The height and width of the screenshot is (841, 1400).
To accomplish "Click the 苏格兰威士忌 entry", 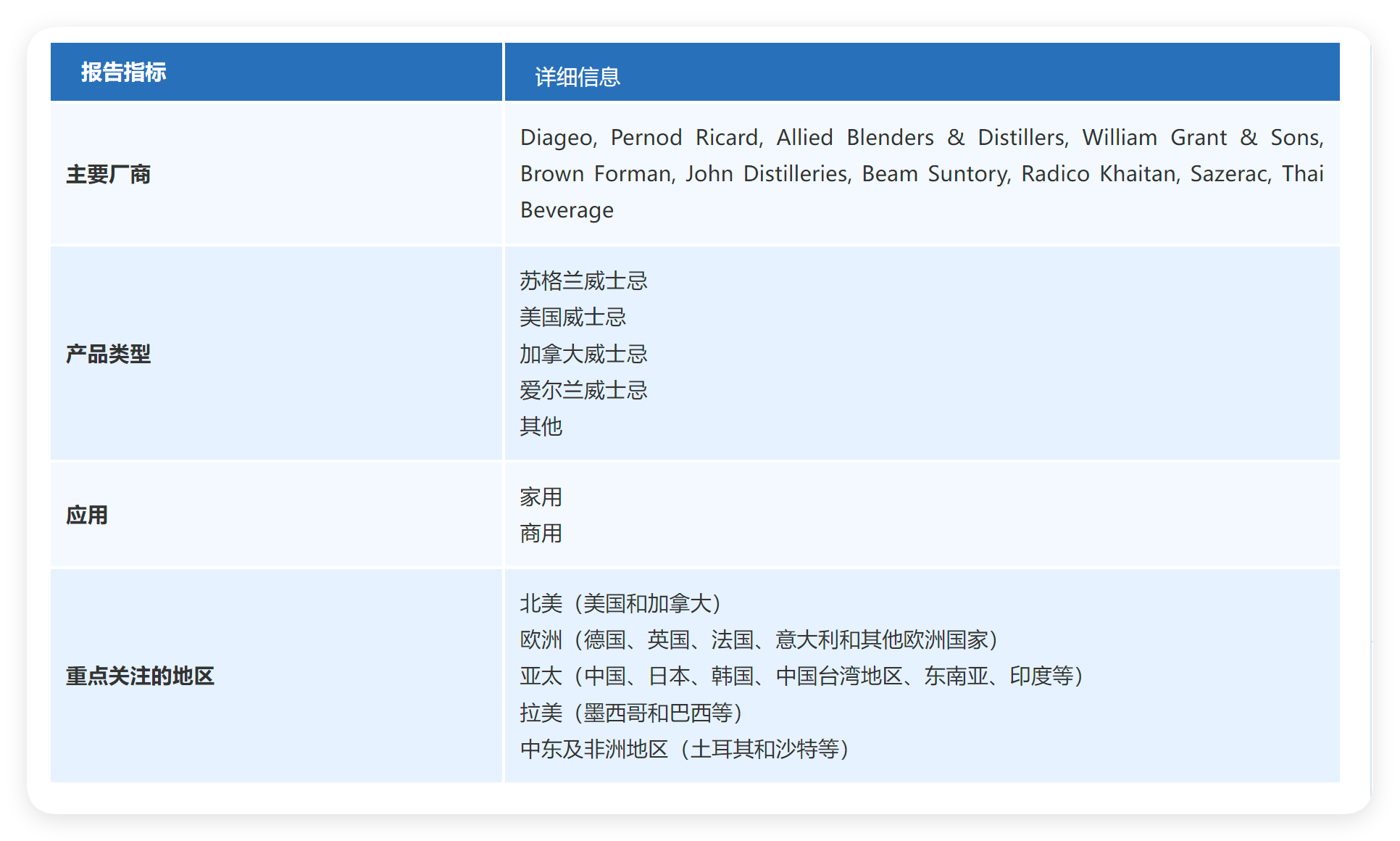I will coord(583,281).
